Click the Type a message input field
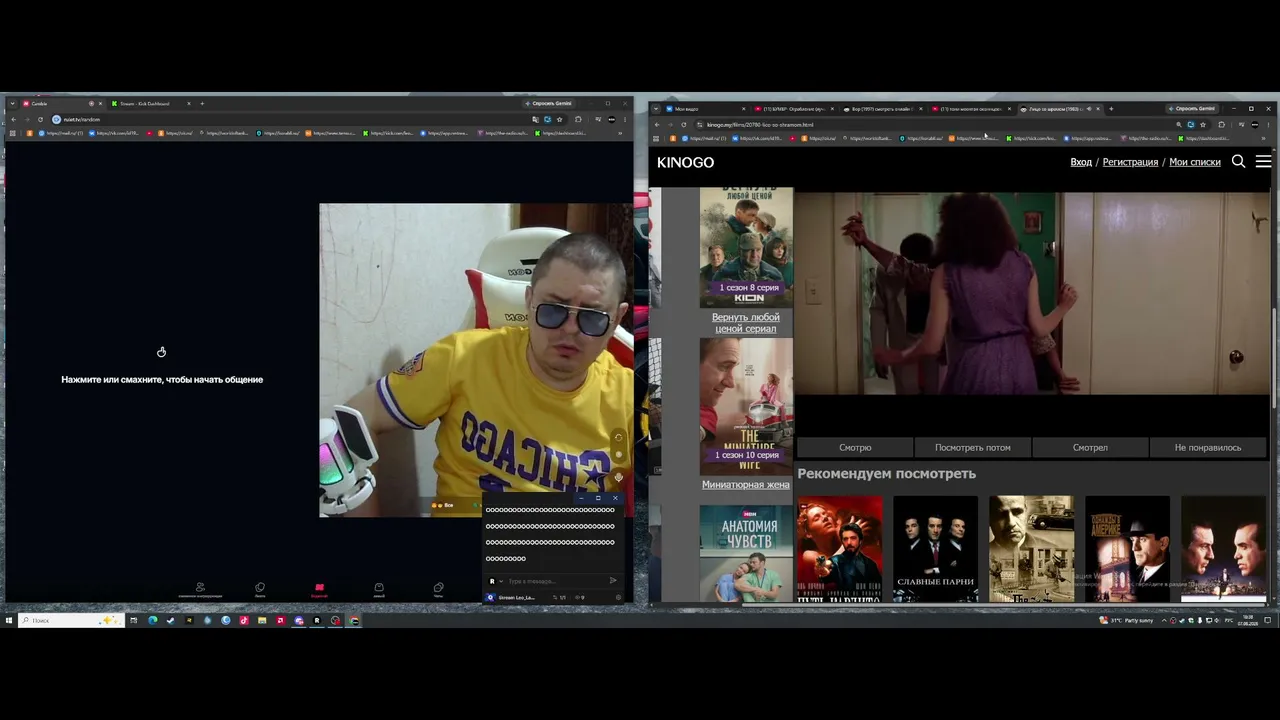The width and height of the screenshot is (1280, 720). click(x=555, y=581)
